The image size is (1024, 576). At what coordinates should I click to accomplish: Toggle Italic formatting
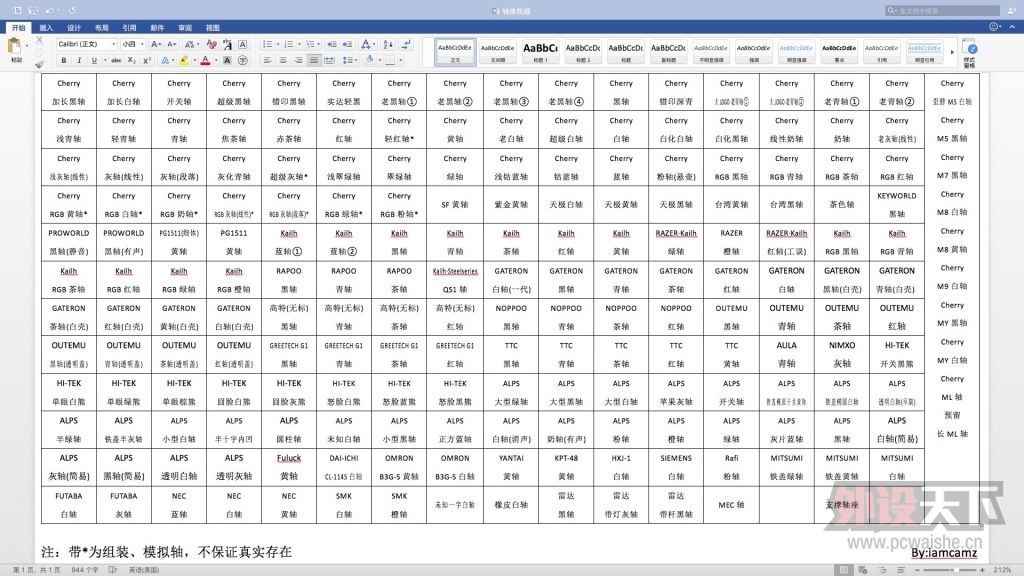pyautogui.click(x=79, y=60)
